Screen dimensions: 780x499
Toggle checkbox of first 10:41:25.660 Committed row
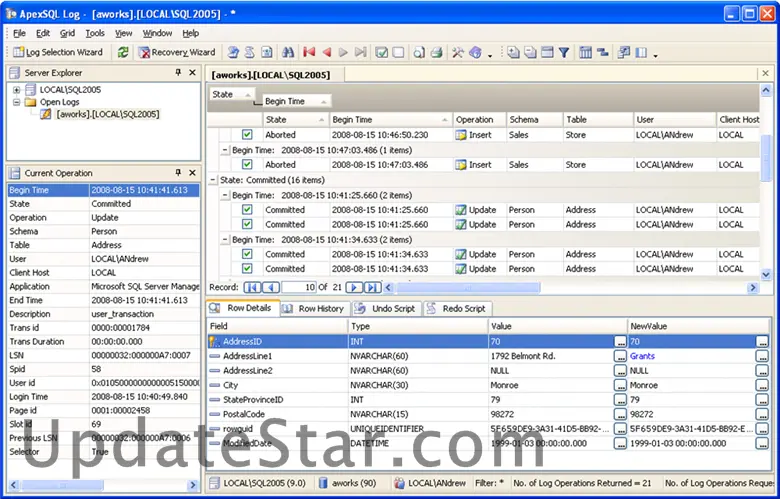[247, 209]
